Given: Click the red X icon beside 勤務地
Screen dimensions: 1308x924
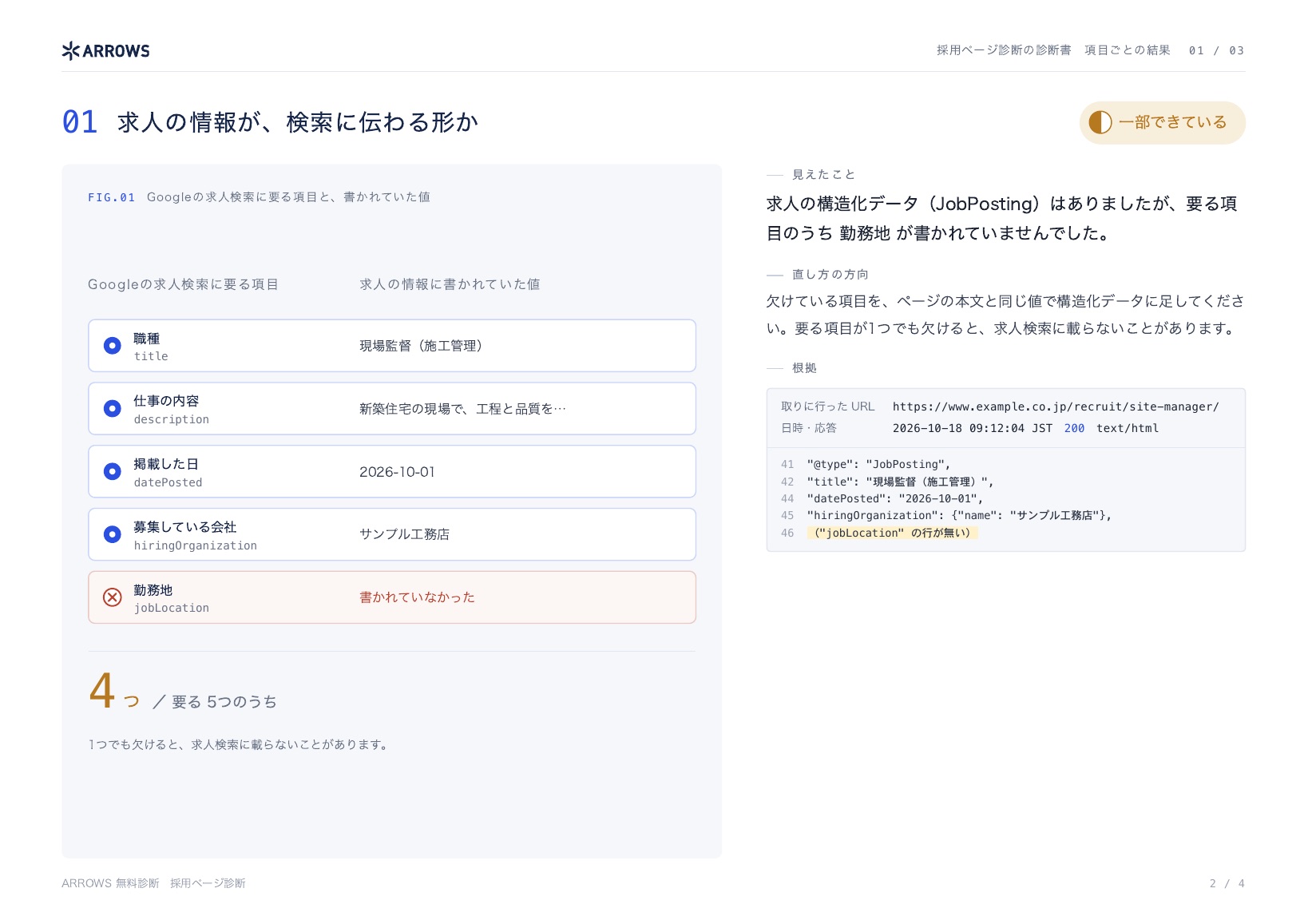Looking at the screenshot, I should pyautogui.click(x=113, y=597).
